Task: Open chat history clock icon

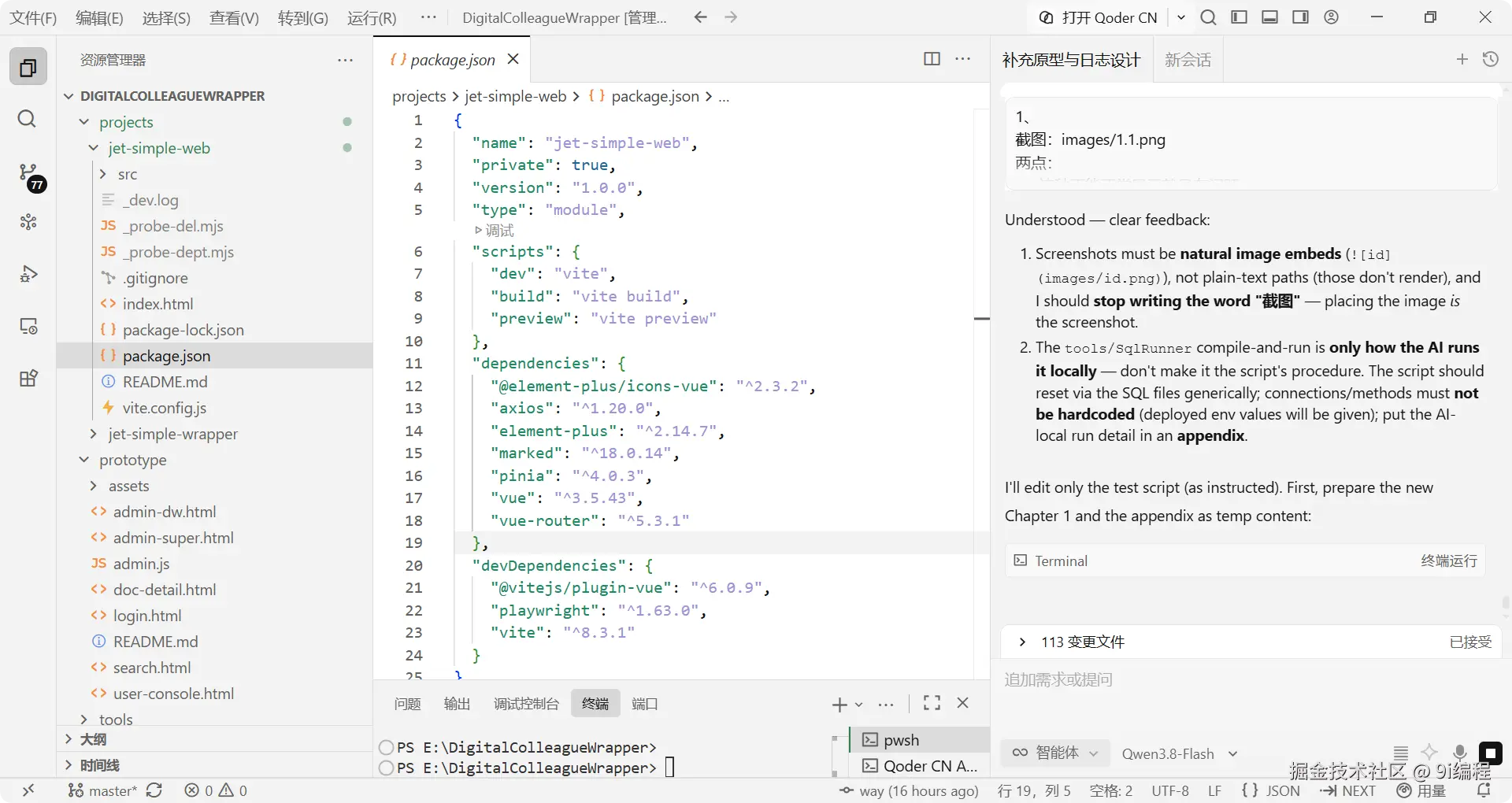Action: [1491, 59]
